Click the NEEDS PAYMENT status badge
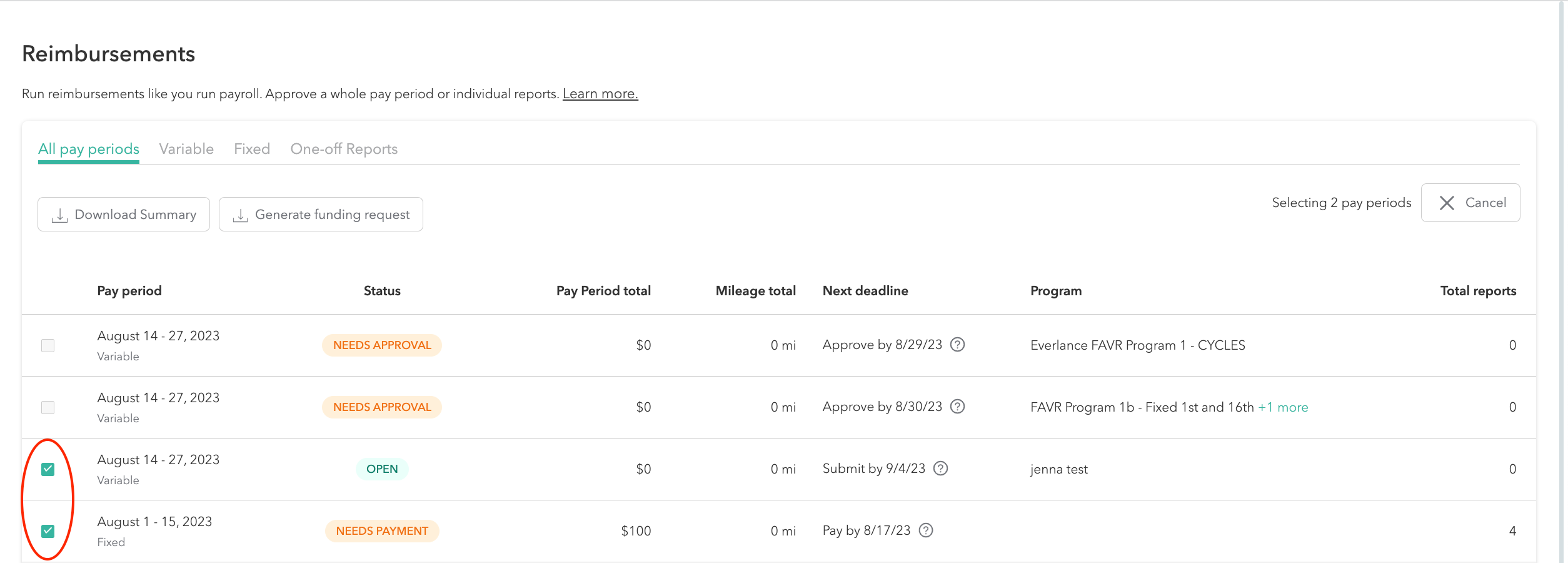This screenshot has width=1568, height=563. click(x=381, y=530)
